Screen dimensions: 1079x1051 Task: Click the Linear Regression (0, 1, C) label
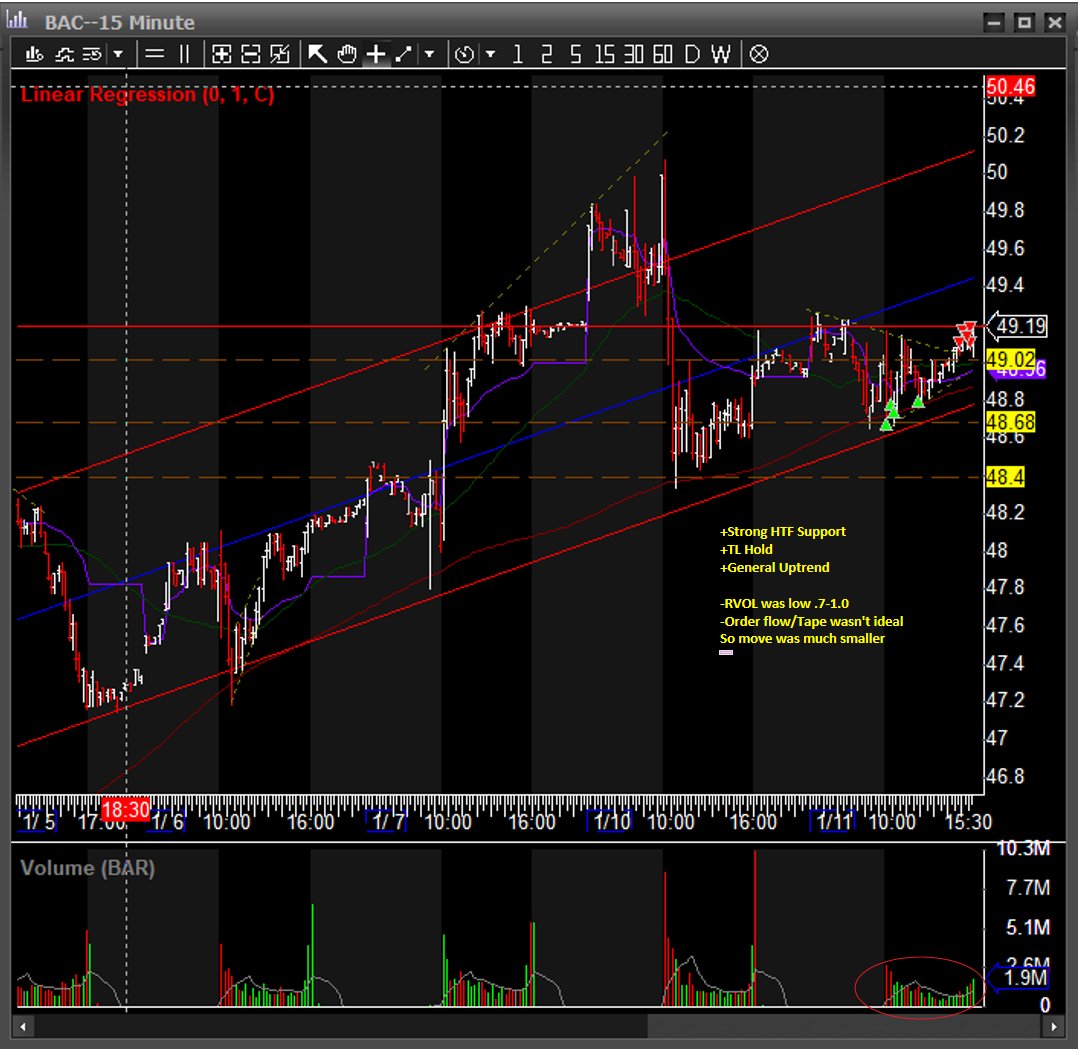coord(147,94)
